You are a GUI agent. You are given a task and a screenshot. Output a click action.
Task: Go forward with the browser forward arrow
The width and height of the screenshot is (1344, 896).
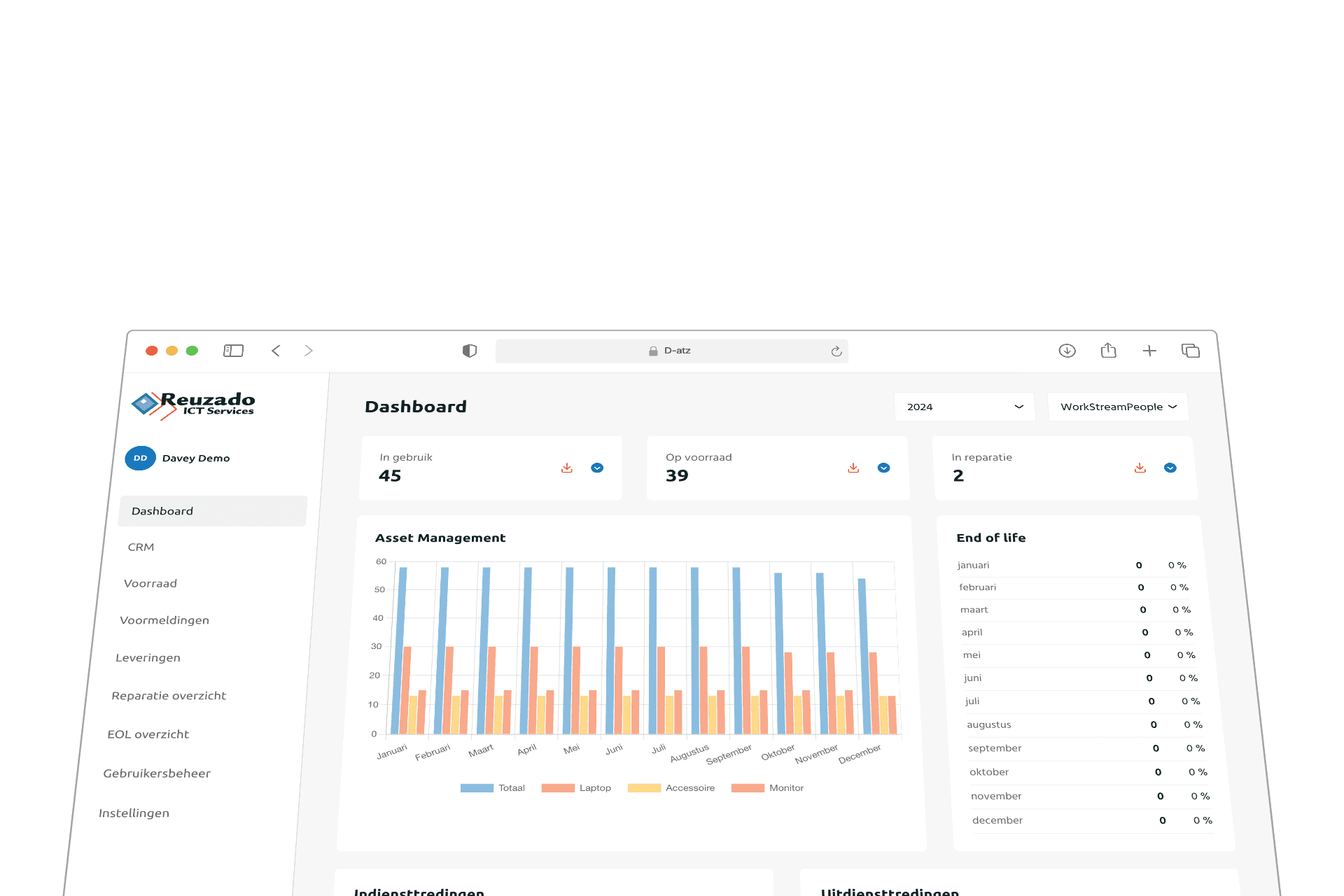pyautogui.click(x=309, y=351)
